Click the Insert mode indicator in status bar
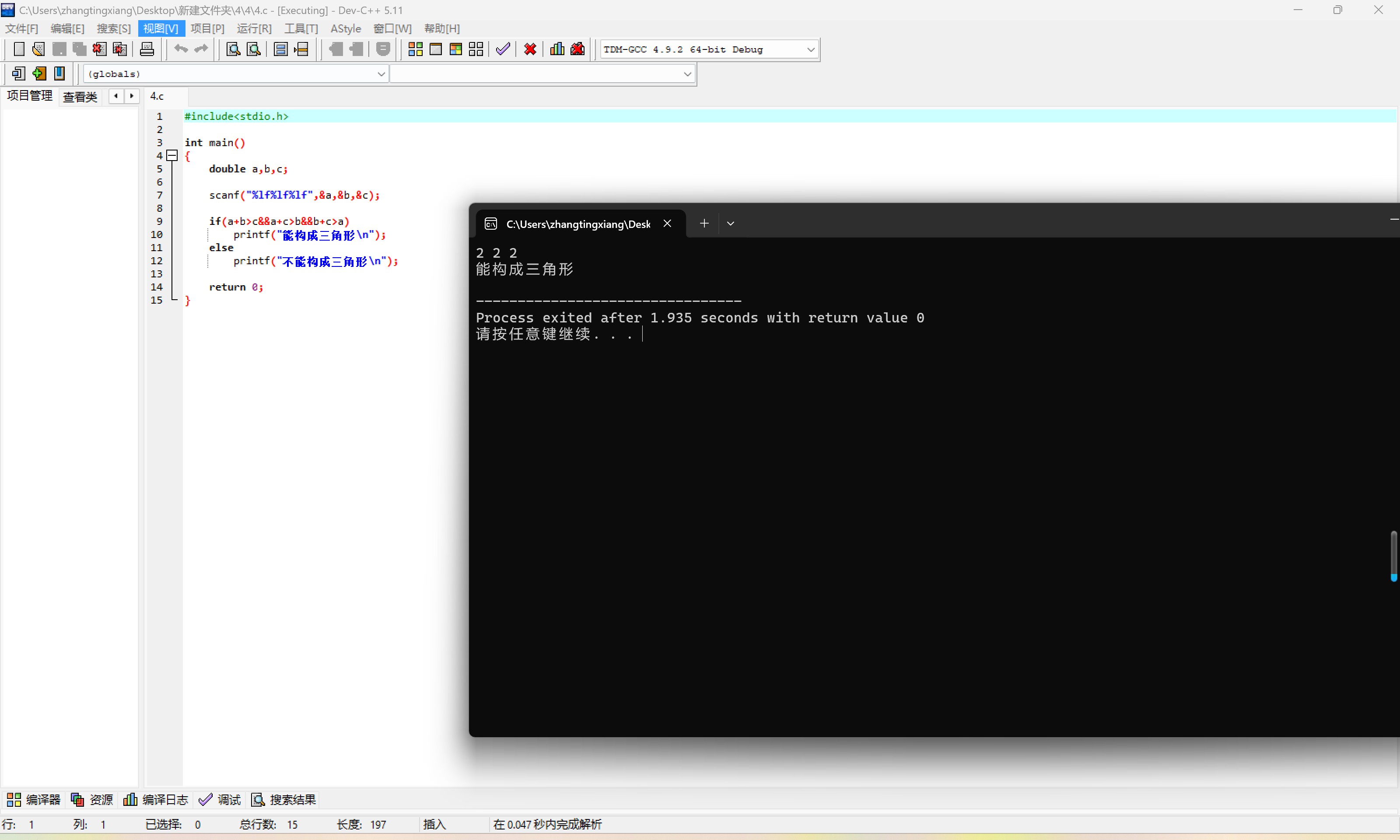The height and width of the screenshot is (840, 1400). click(434, 824)
